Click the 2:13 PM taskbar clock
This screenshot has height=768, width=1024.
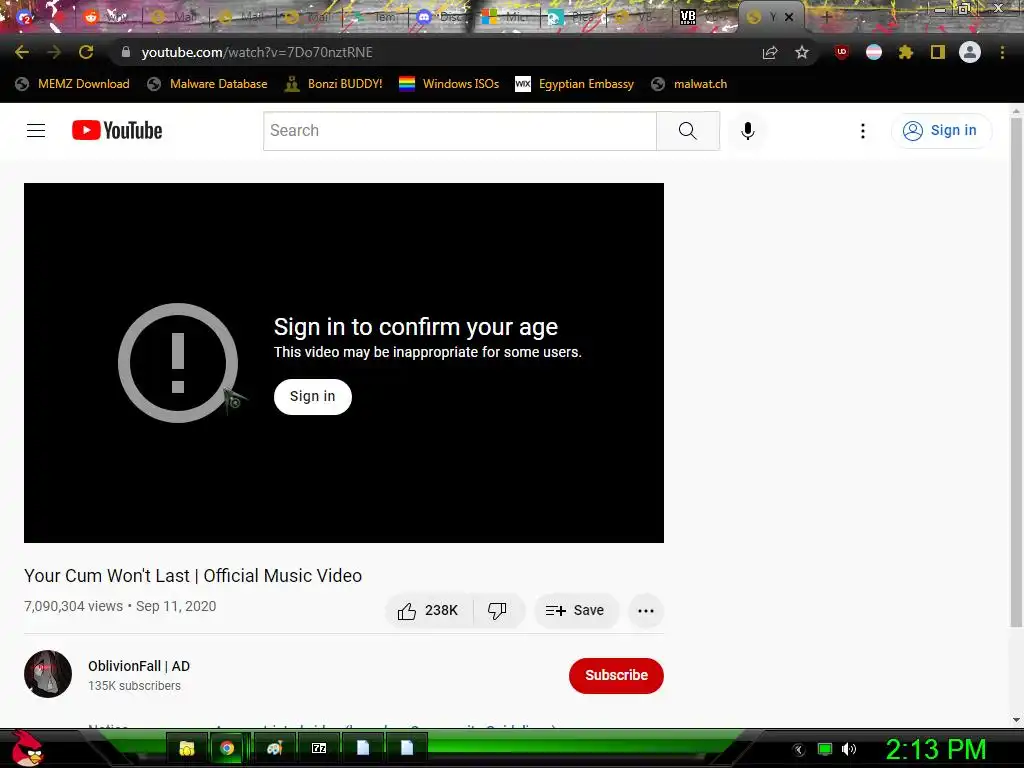(936, 749)
